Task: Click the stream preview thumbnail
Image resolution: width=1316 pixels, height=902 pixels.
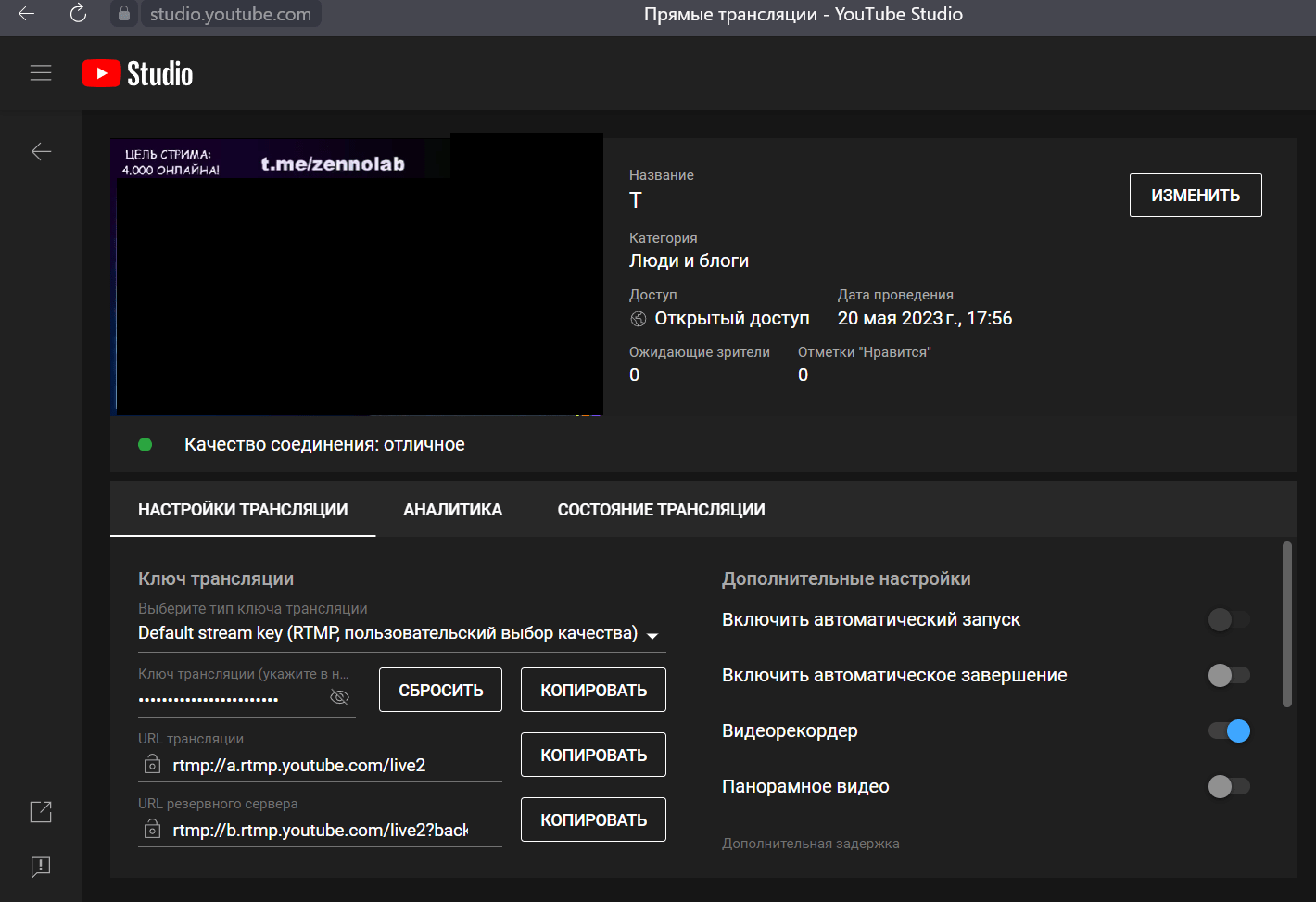Action: coord(357,275)
